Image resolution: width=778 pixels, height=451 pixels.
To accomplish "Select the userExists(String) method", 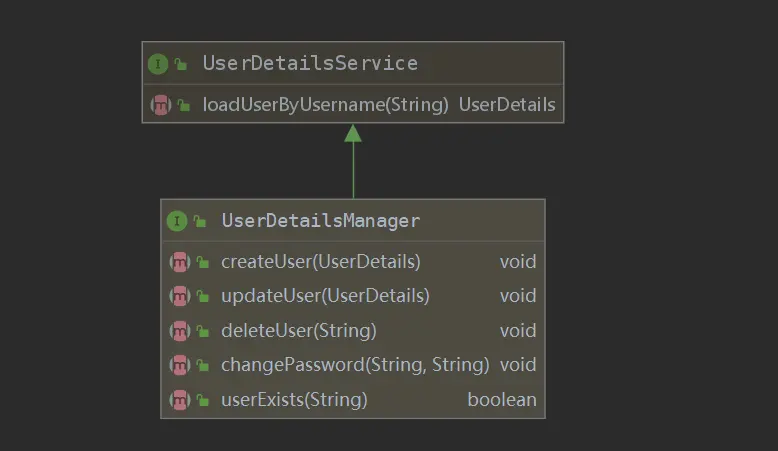I will [294, 400].
